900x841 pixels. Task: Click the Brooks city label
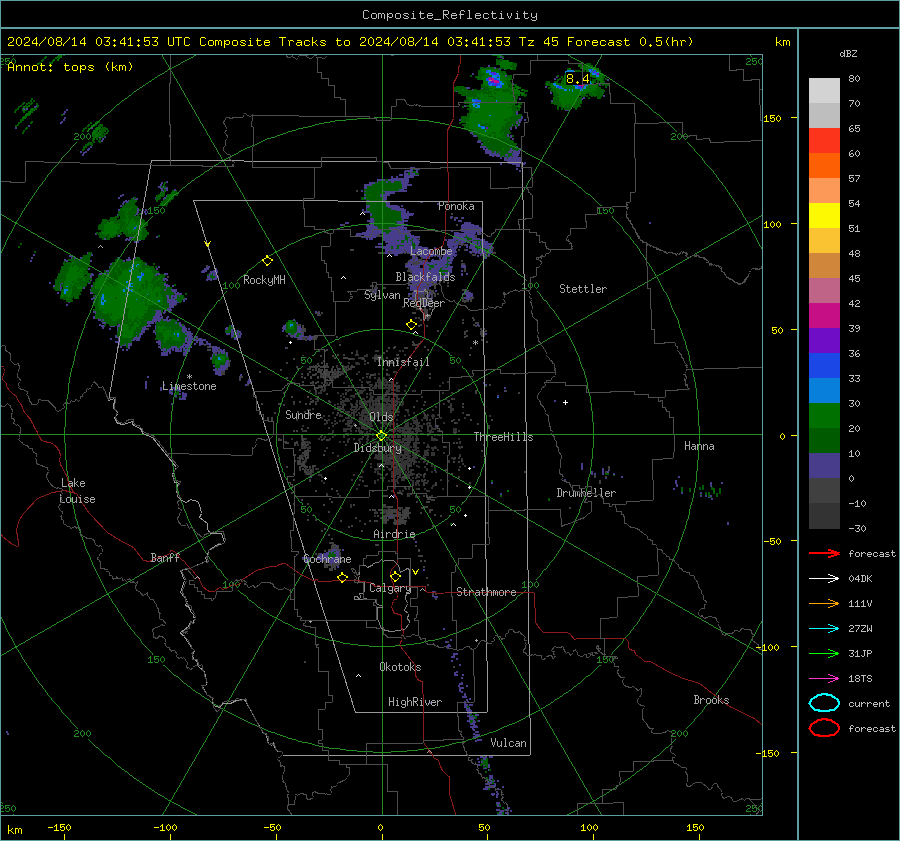coord(711,700)
